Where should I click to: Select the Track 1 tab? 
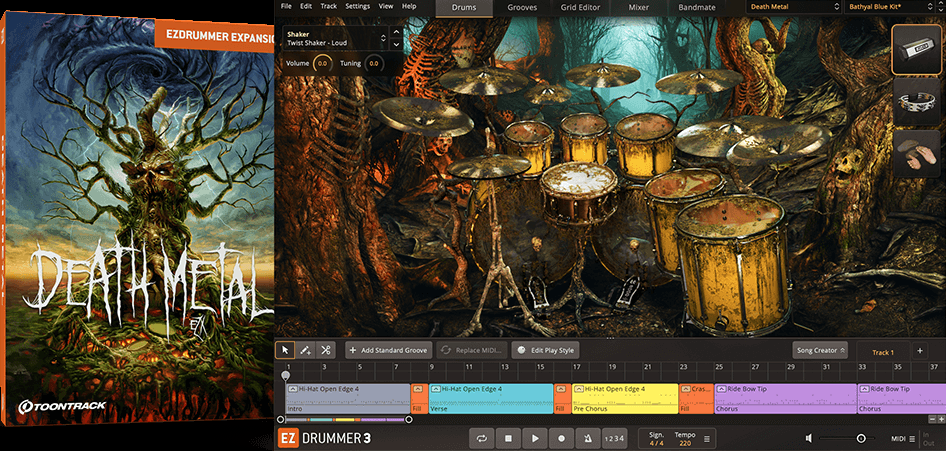point(883,352)
